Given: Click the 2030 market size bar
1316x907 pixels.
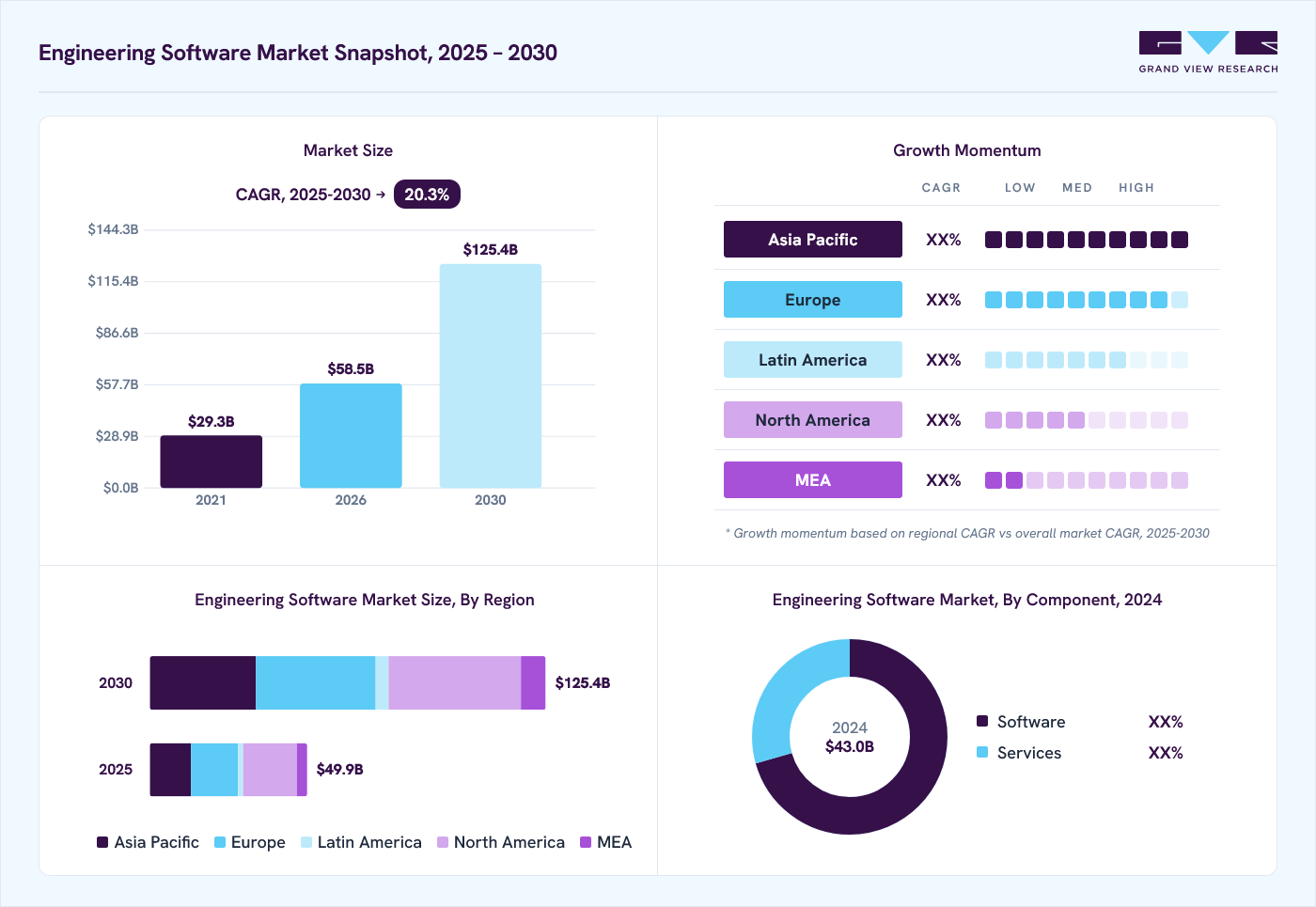Looking at the screenshot, I should click(x=491, y=376).
